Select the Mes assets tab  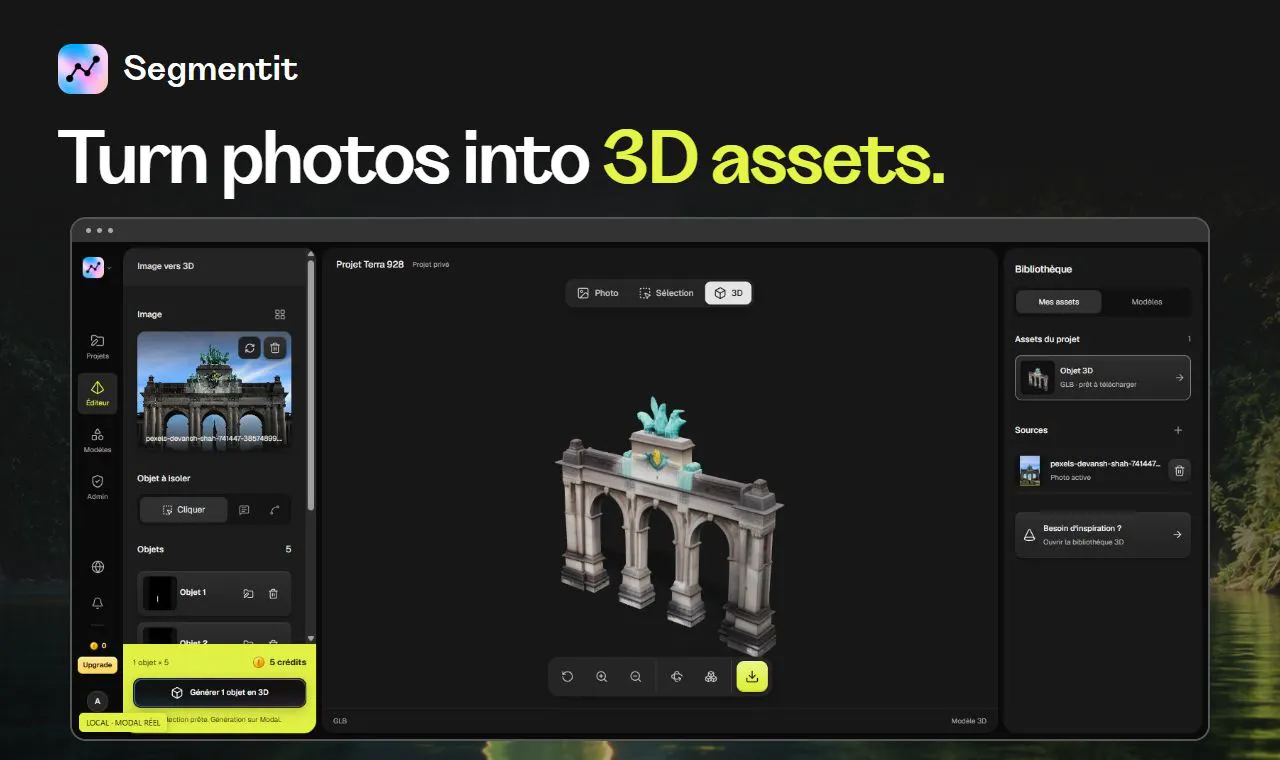pos(1059,302)
